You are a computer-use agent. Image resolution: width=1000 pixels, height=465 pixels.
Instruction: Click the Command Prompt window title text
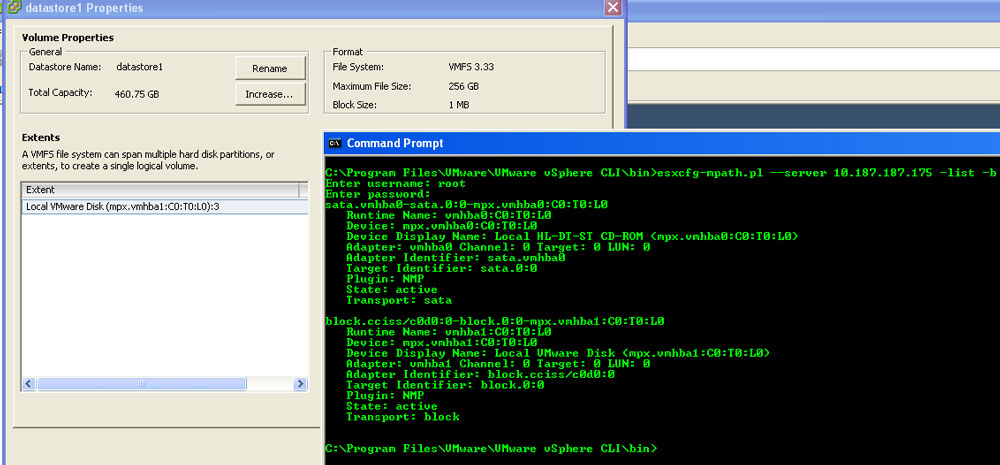[395, 143]
